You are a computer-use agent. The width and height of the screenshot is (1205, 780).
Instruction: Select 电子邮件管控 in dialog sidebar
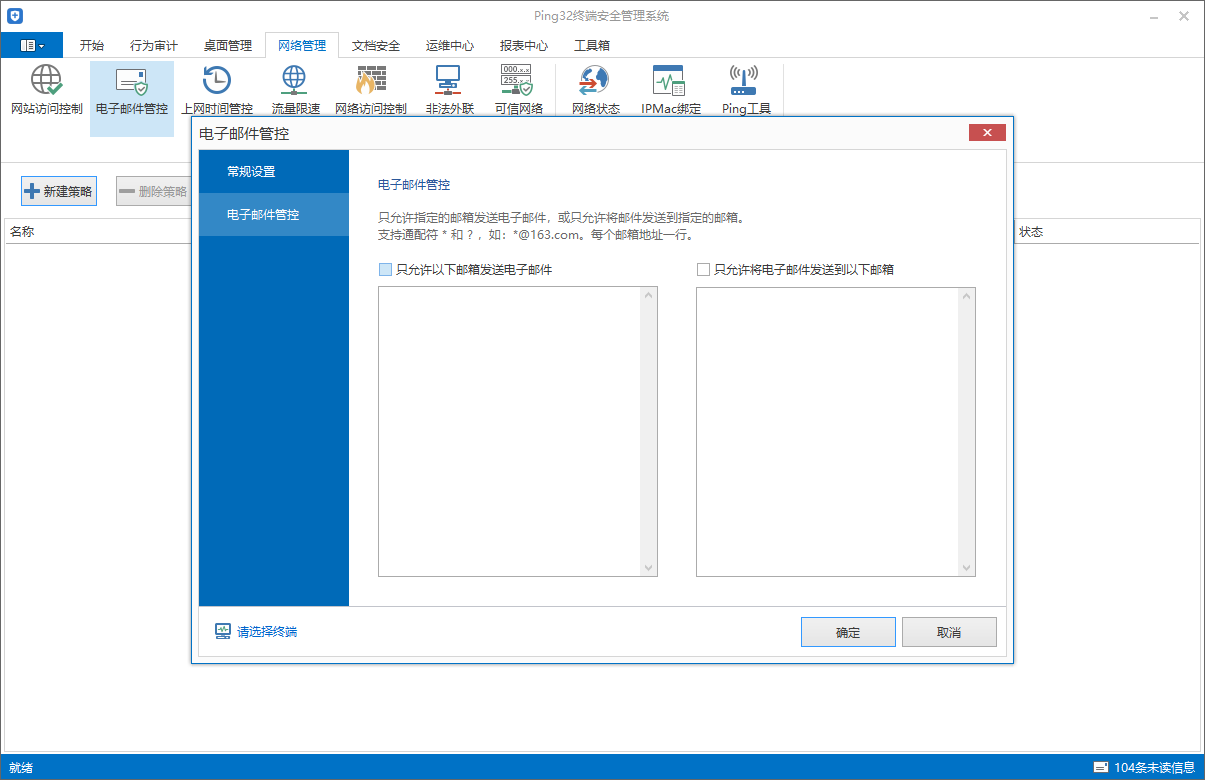(x=274, y=215)
